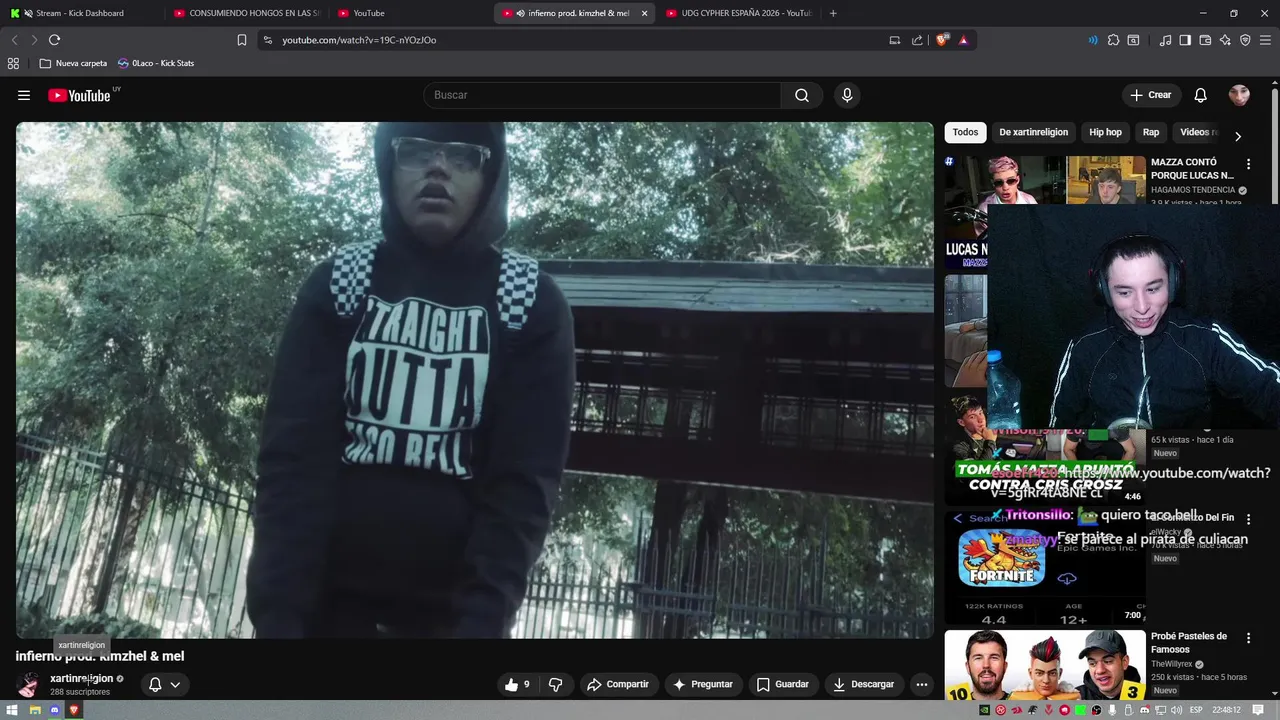The width and height of the screenshot is (1280, 720).
Task: Click the main video player
Action: pyautogui.click(x=474, y=380)
